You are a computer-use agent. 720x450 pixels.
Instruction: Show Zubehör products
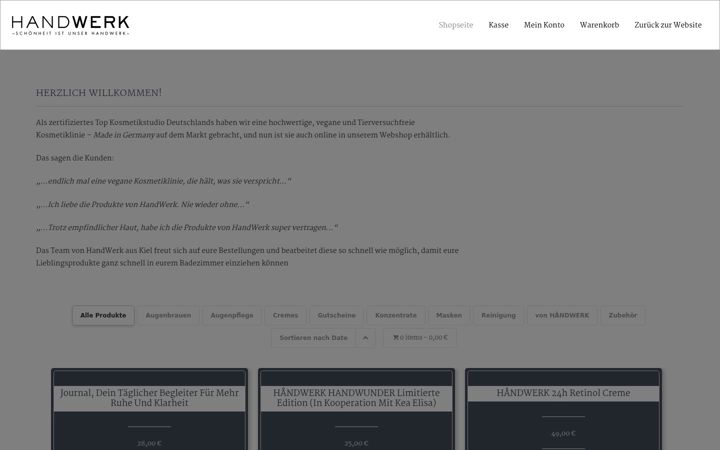(623, 315)
